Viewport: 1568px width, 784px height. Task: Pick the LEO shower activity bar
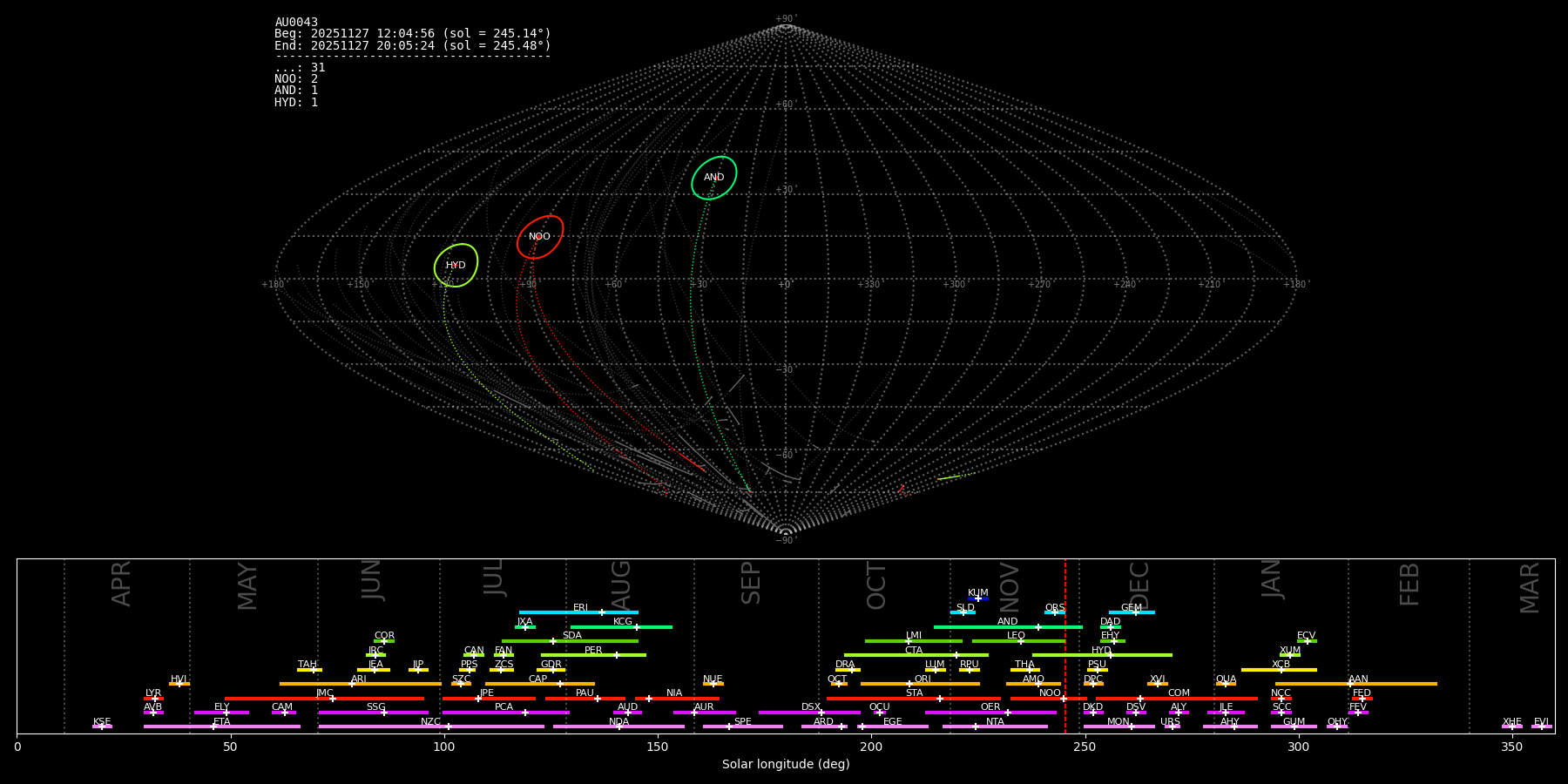pos(1017,641)
